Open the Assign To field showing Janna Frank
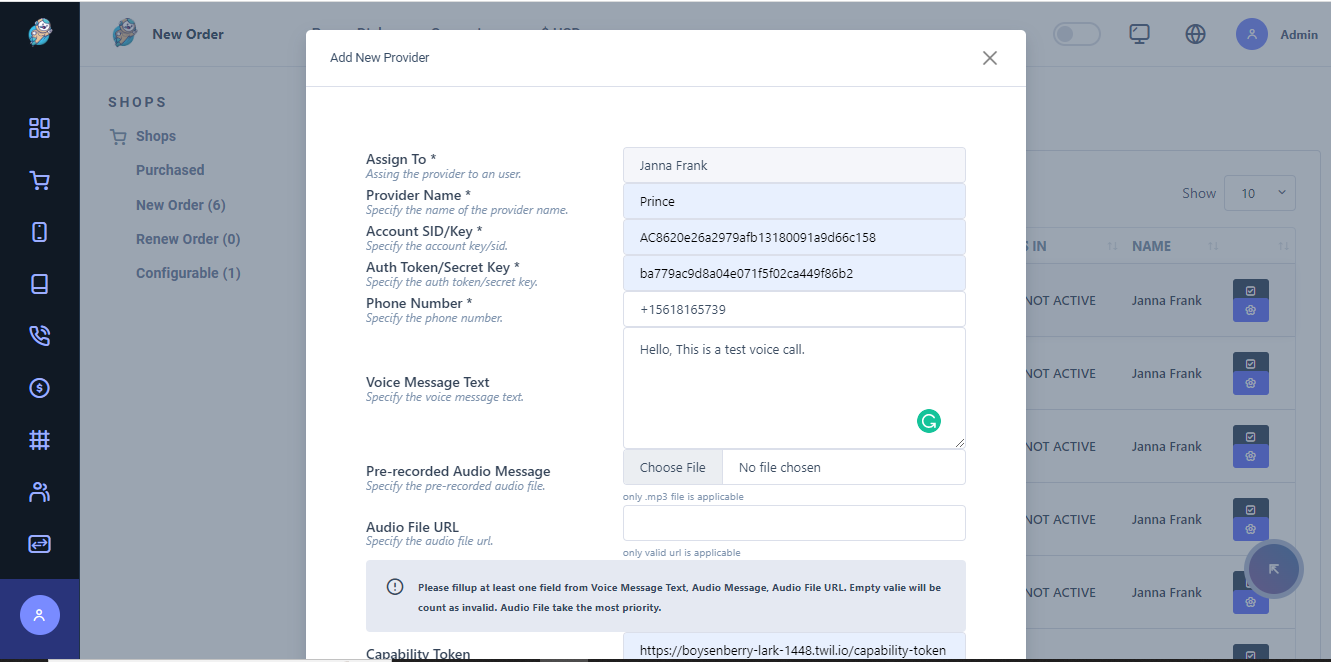This screenshot has height=662, width=1331. 793,165
